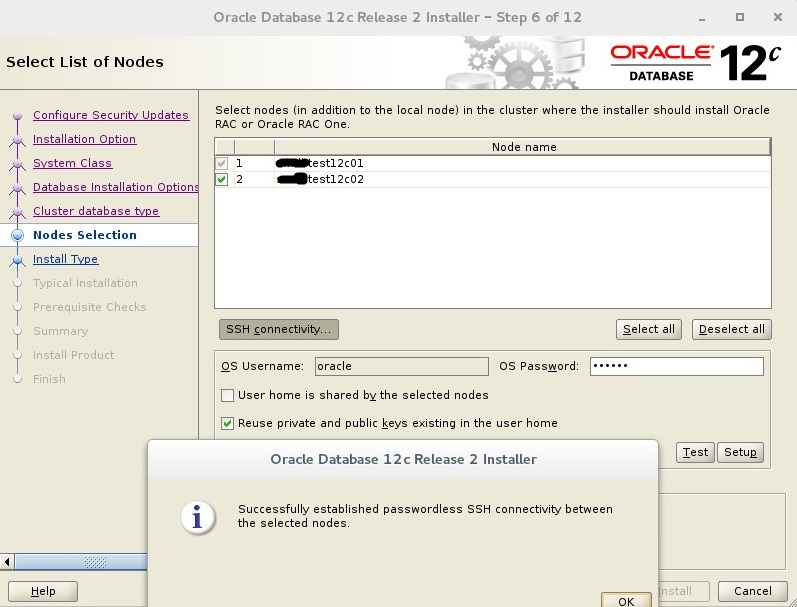
Task: Click the 'Successfully established passwordless SSH' message
Action: [x=425, y=516]
